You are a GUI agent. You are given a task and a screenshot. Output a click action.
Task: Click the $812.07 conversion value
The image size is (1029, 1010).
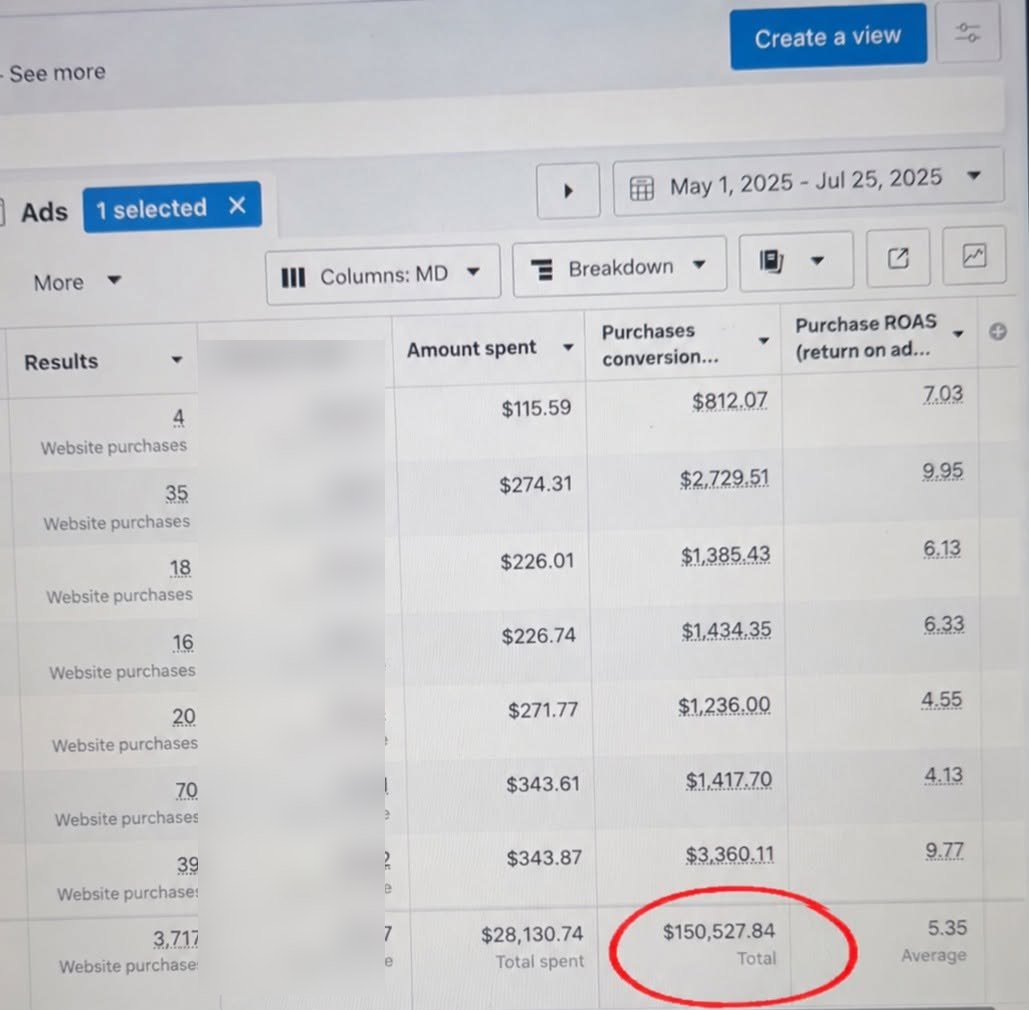(730, 400)
